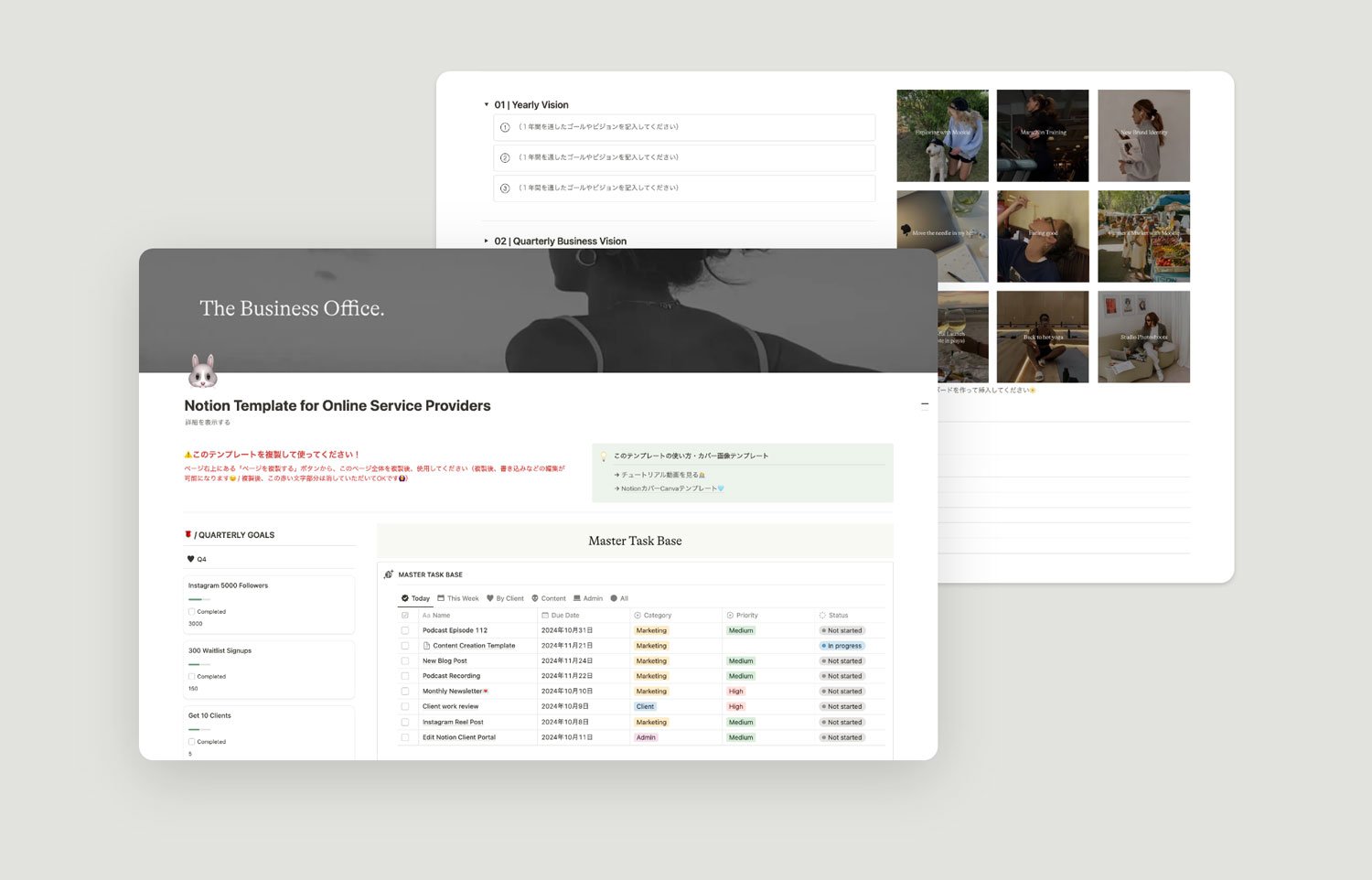Image resolution: width=1372 pixels, height=880 pixels.
Task: Expand the 02 Quarterly Business Vision toggle
Action: pyautogui.click(x=487, y=241)
